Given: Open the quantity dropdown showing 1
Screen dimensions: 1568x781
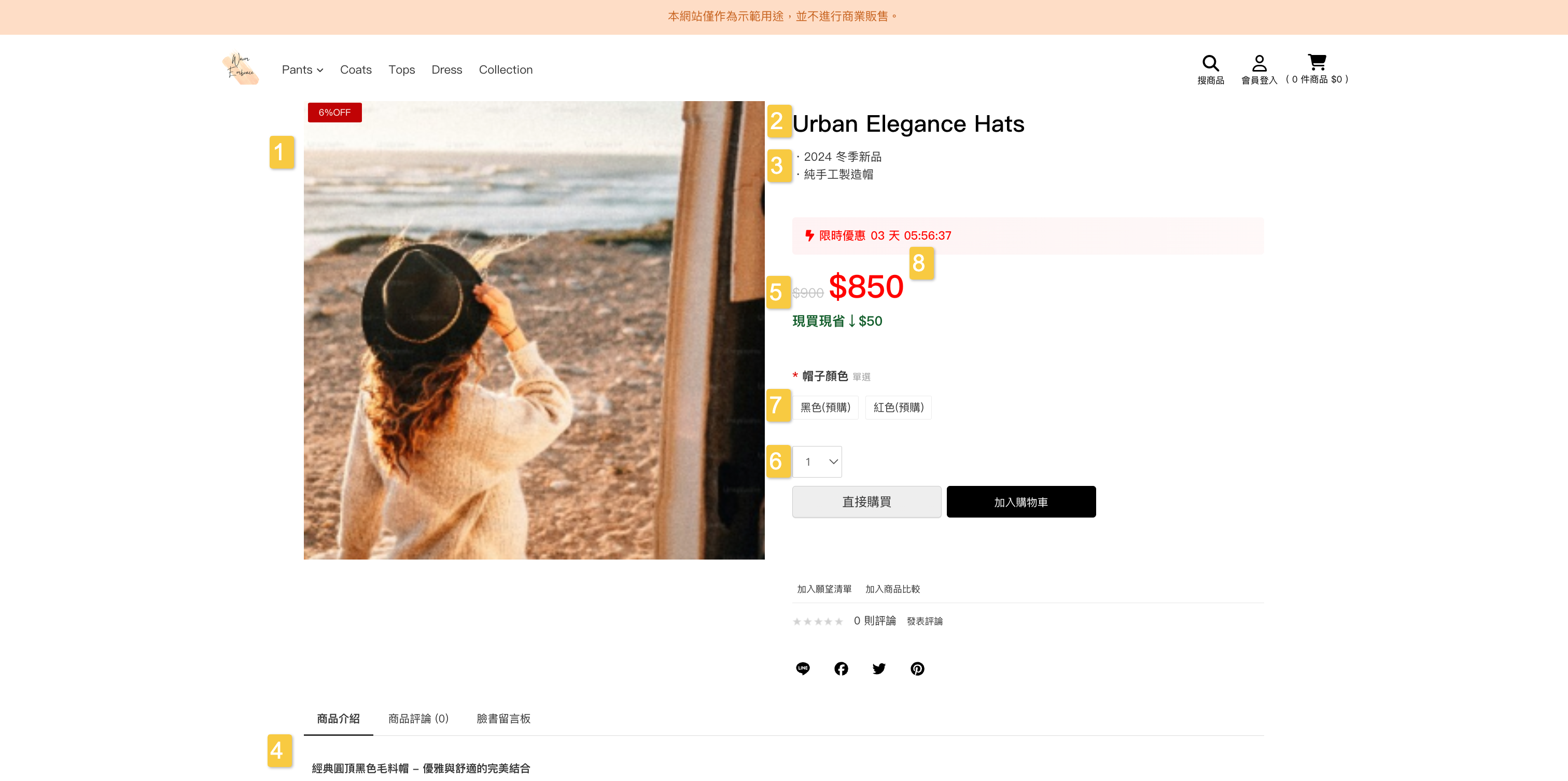Looking at the screenshot, I should 818,462.
